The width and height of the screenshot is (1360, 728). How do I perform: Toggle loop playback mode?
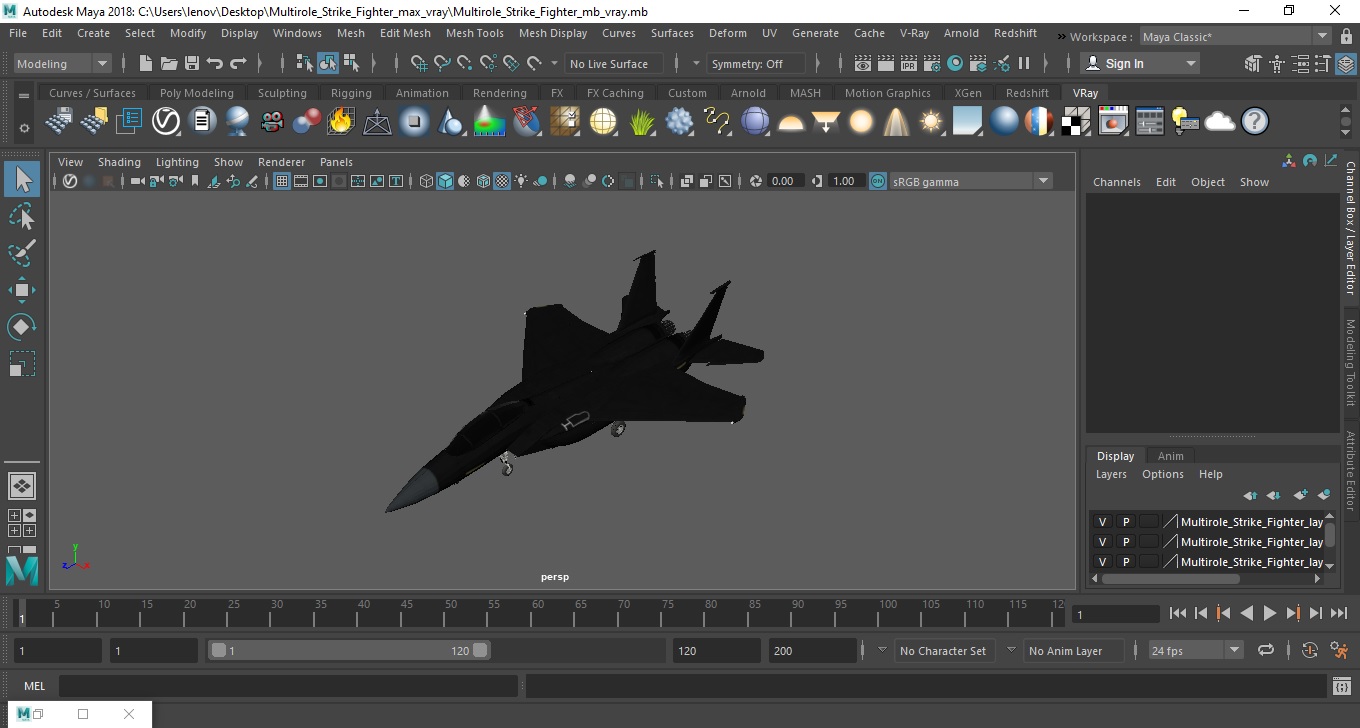pyautogui.click(x=1265, y=650)
